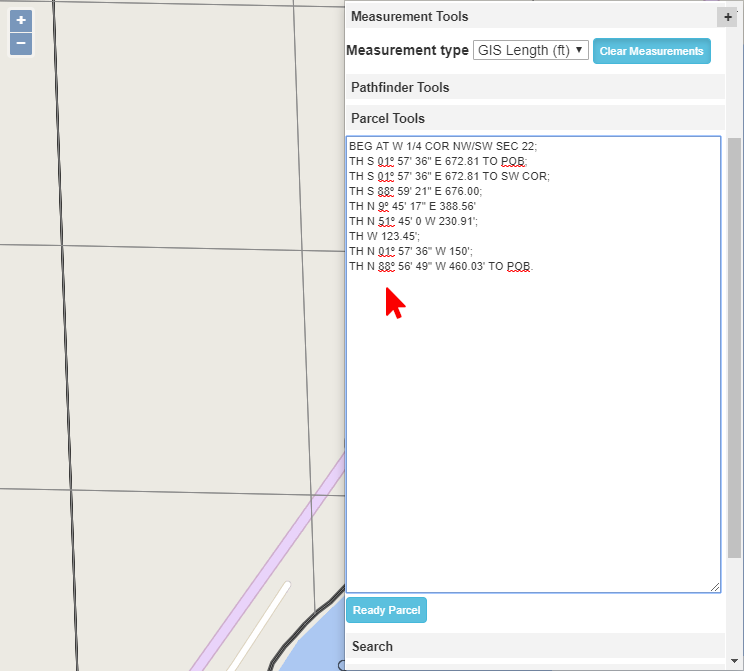Open the Measurement type dropdown
Screen dimensions: 744x671
(x=530, y=50)
